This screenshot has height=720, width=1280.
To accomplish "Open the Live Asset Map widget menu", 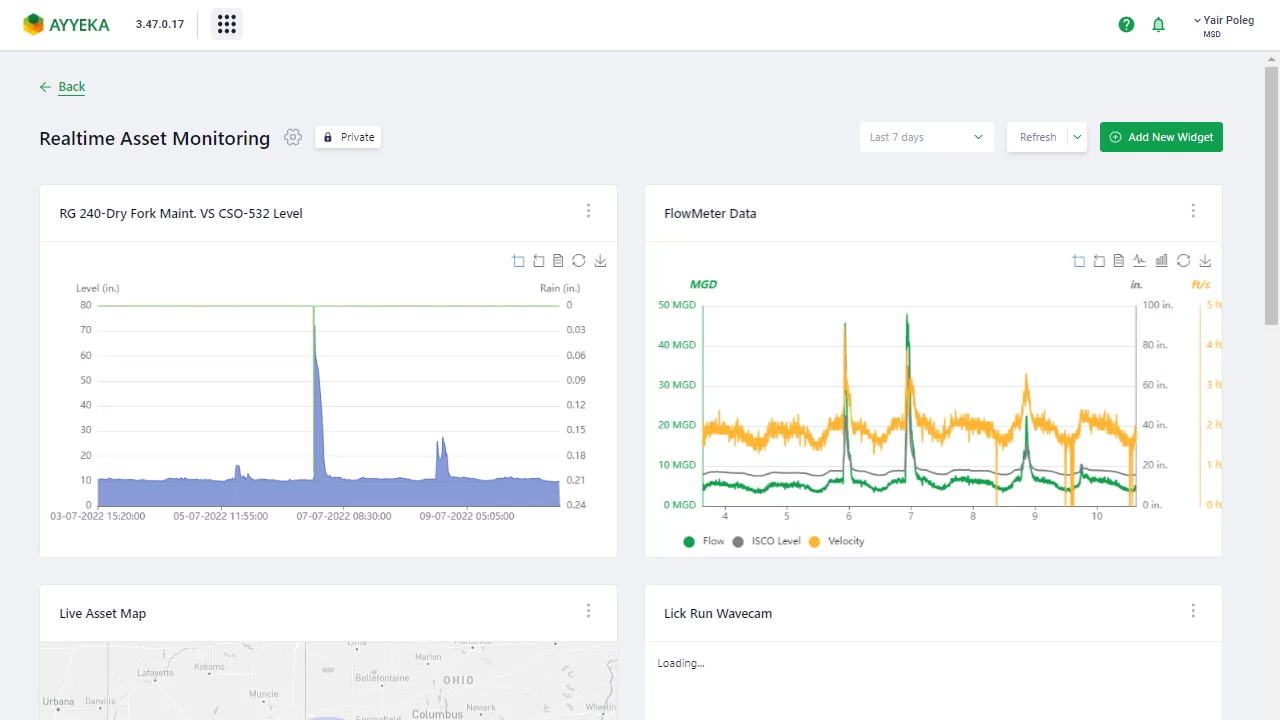I will (588, 611).
